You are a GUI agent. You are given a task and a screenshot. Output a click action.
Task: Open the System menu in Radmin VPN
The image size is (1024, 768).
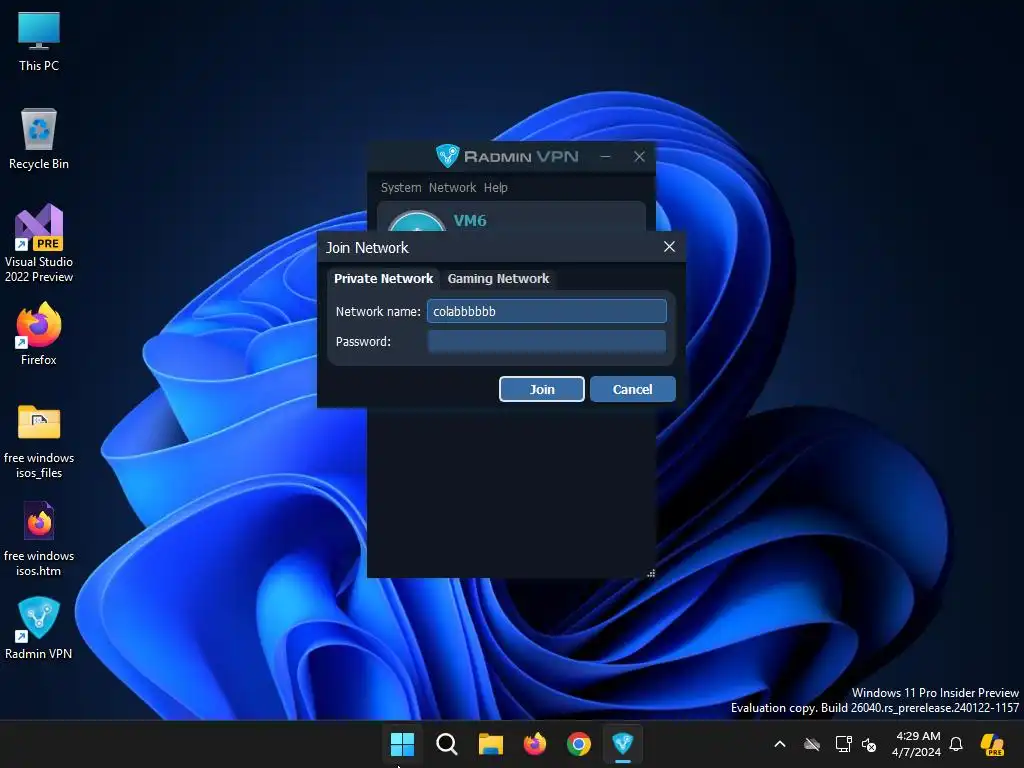coord(401,187)
